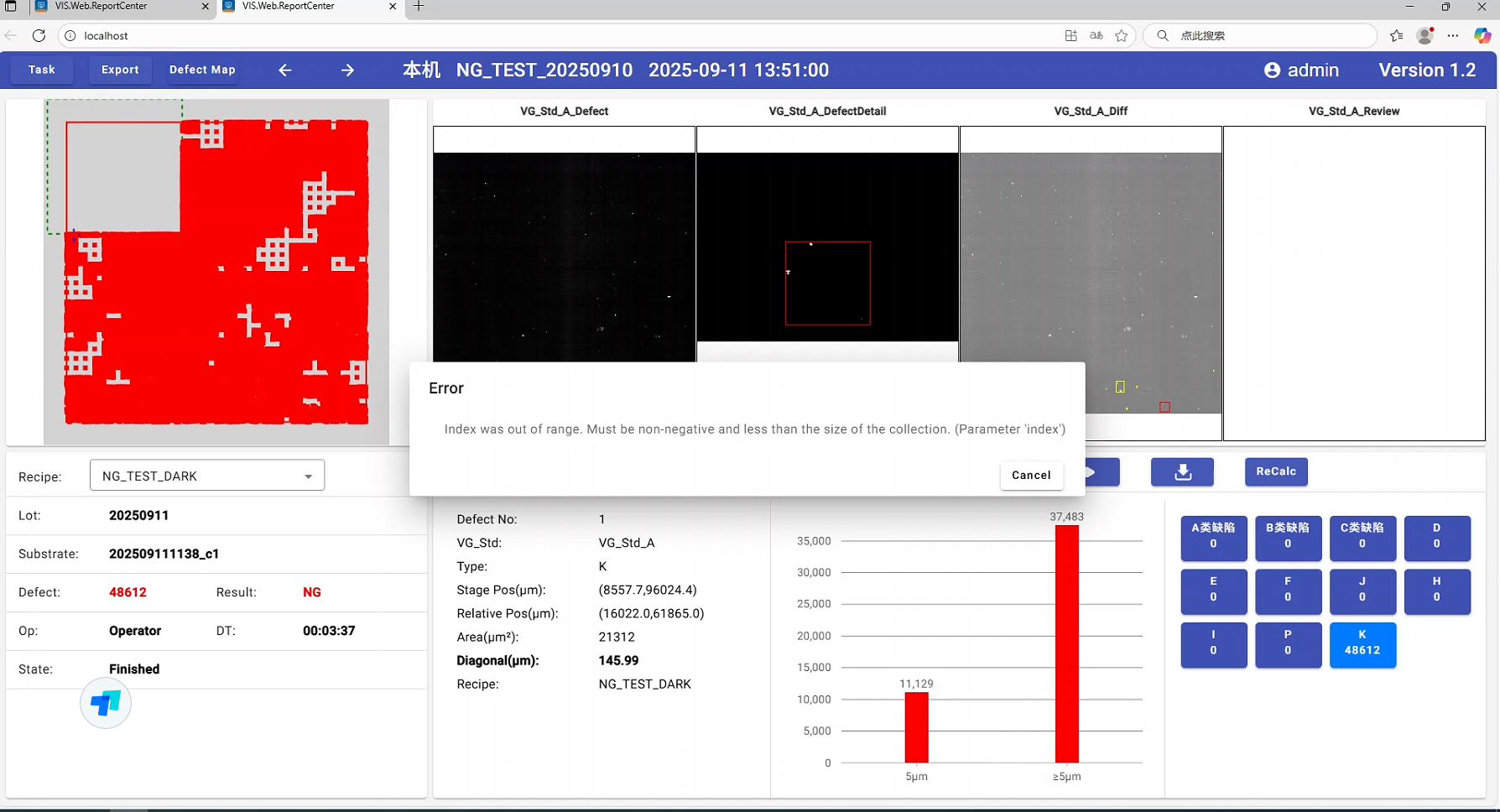Open the Defect Map view
This screenshot has height=812, width=1500.
(x=202, y=70)
